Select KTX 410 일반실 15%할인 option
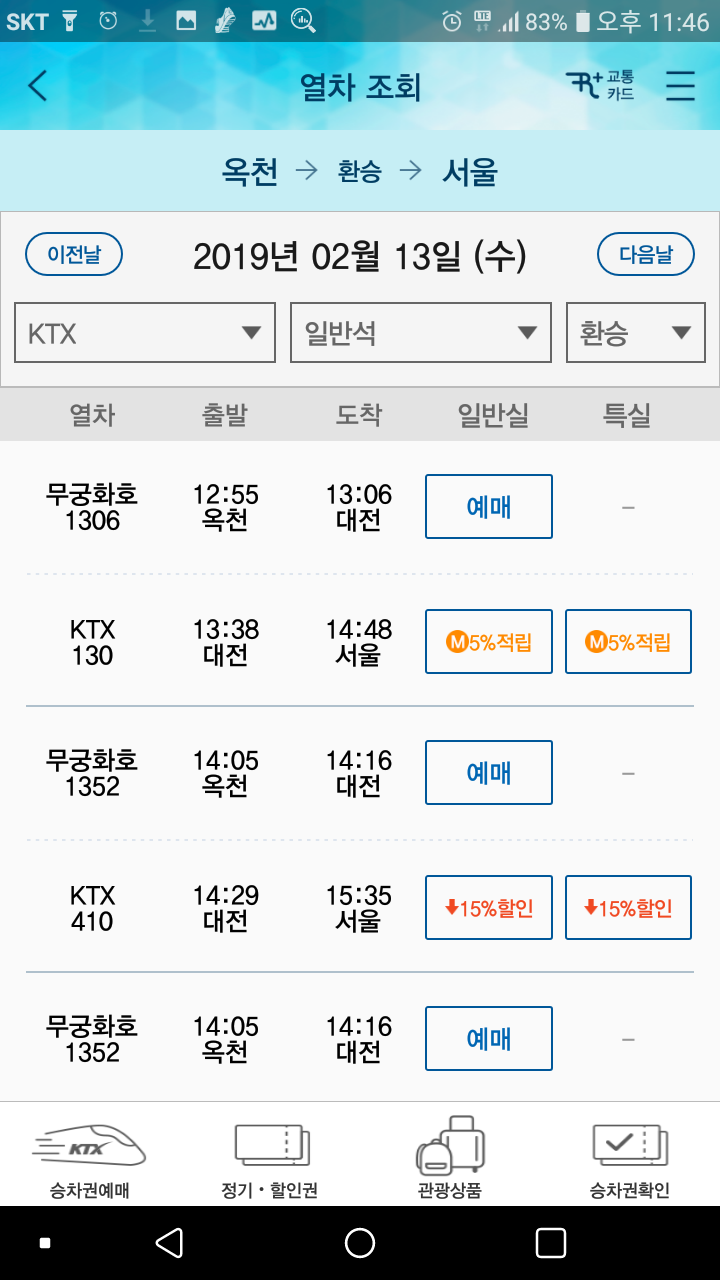Screen dimensions: 720x1280 (489, 907)
